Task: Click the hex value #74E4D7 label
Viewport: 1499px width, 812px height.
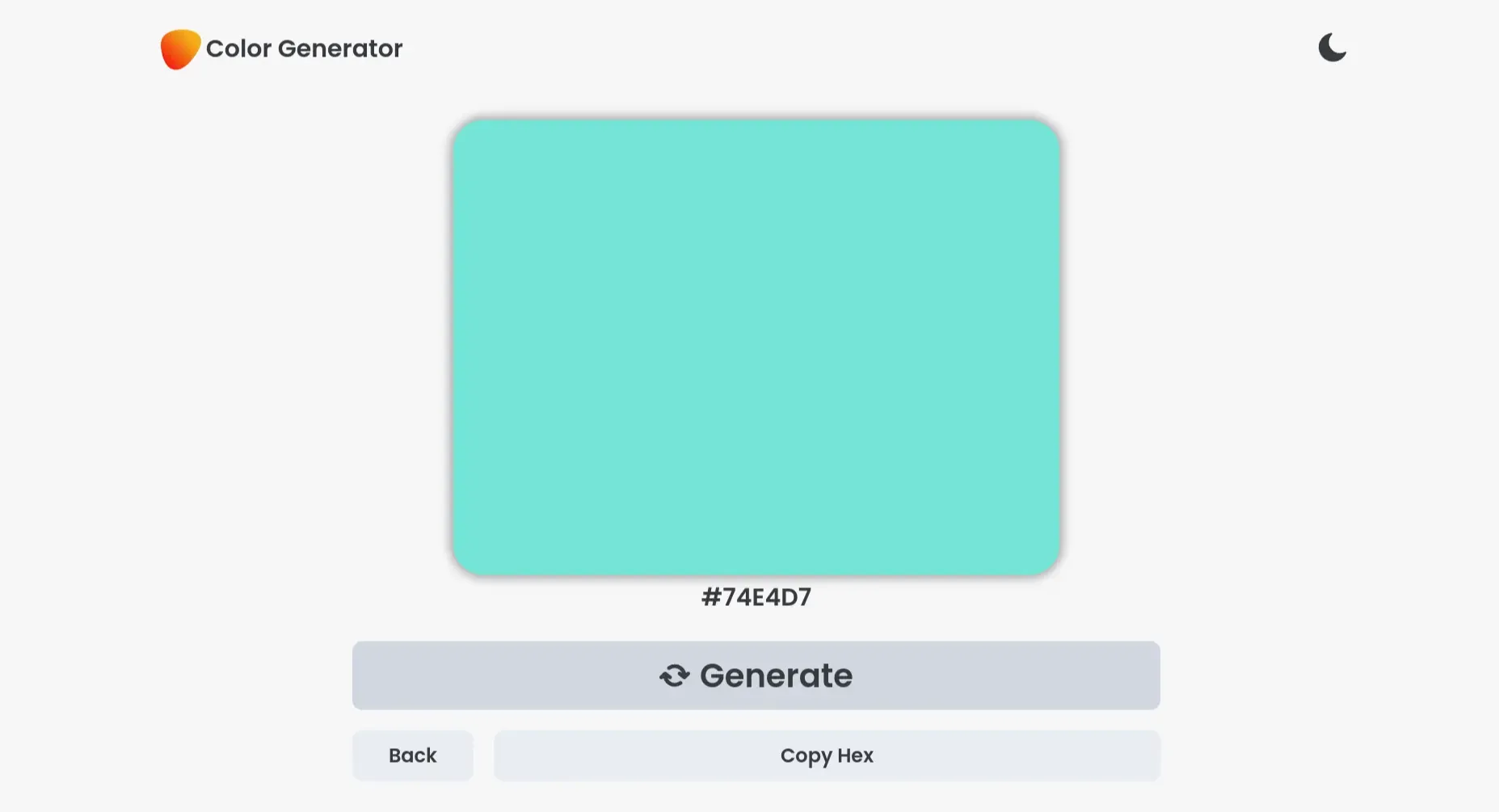Action: (756, 597)
